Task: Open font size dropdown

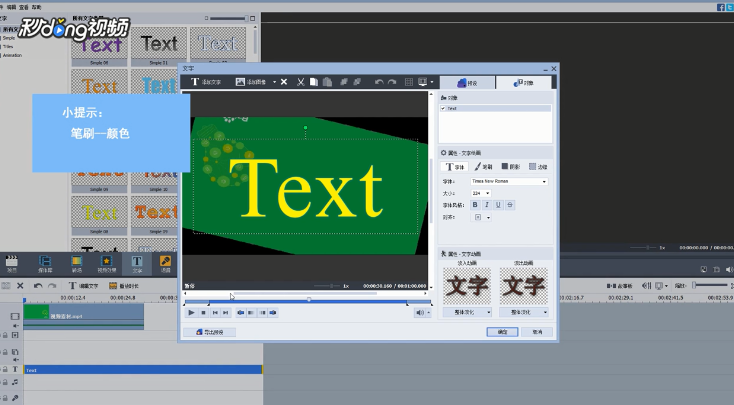Action: point(481,193)
